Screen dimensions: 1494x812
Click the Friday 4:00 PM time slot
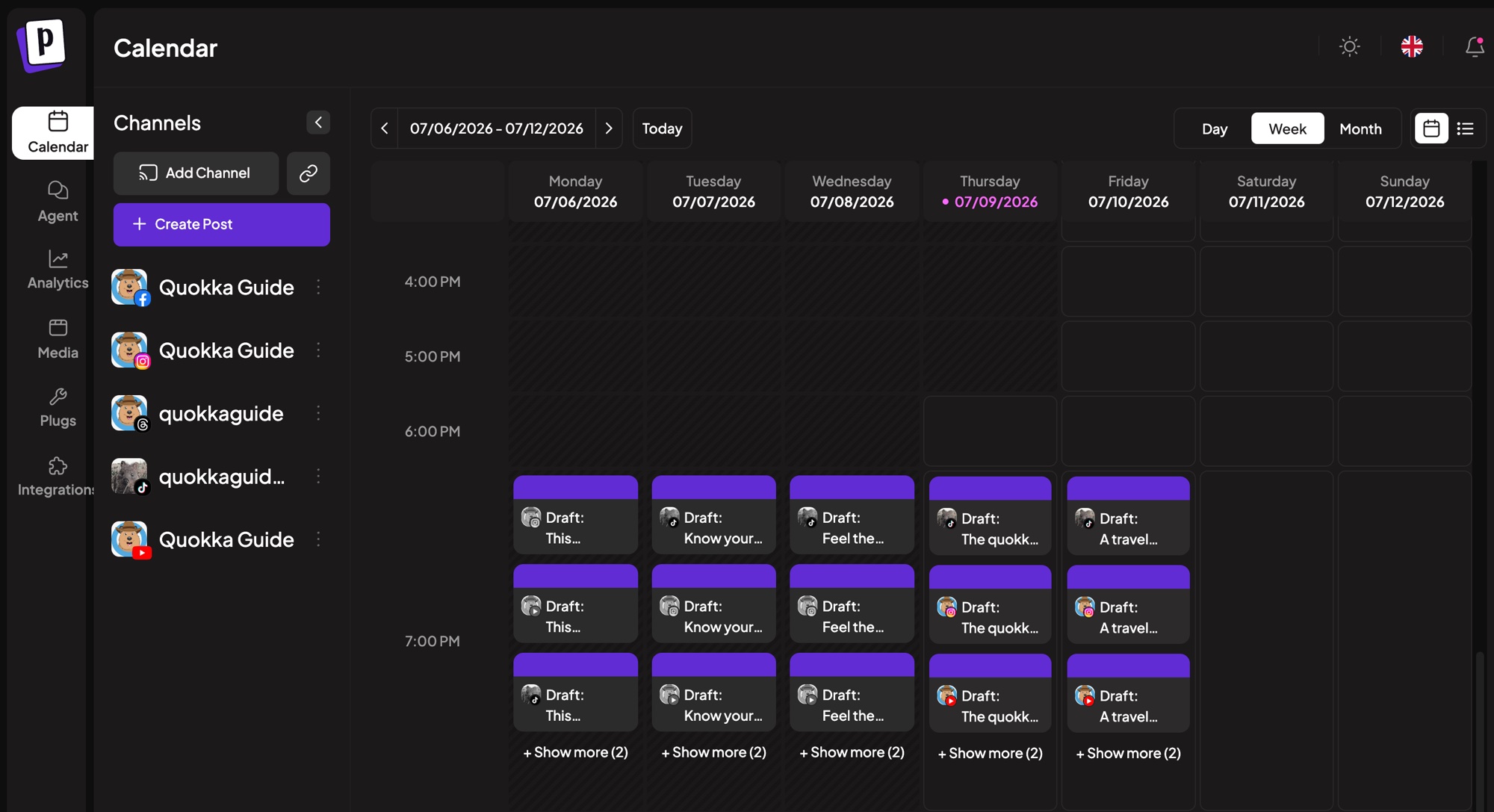pyautogui.click(x=1128, y=282)
